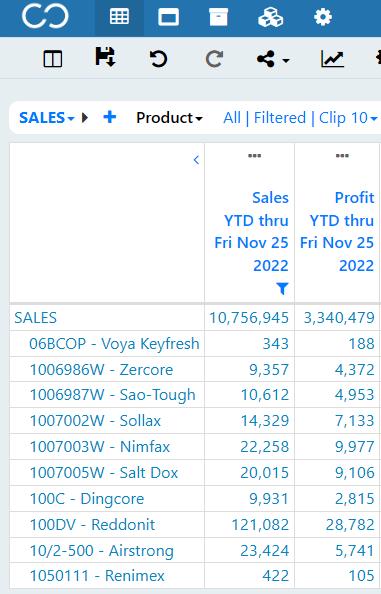Show the line chart icon

(x=332, y=59)
